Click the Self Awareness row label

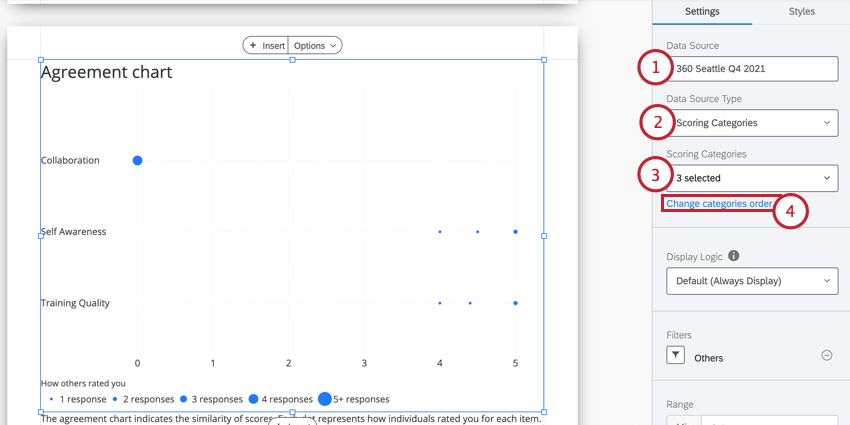pyautogui.click(x=73, y=231)
